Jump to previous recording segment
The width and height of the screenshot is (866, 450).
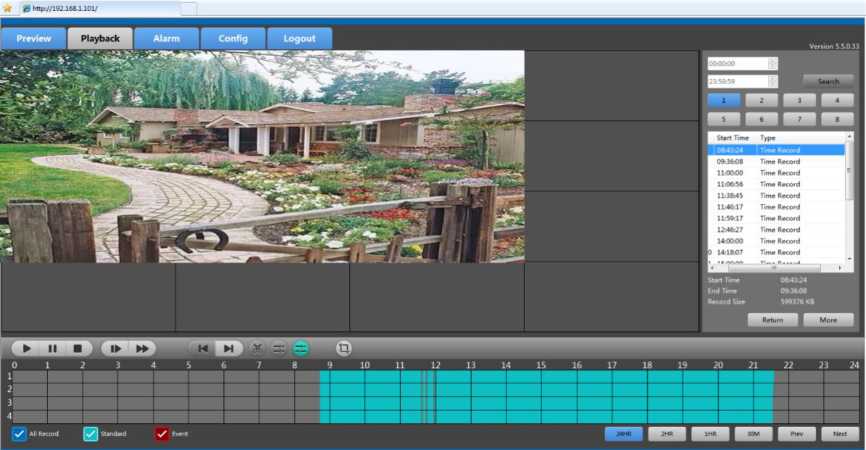click(203, 349)
